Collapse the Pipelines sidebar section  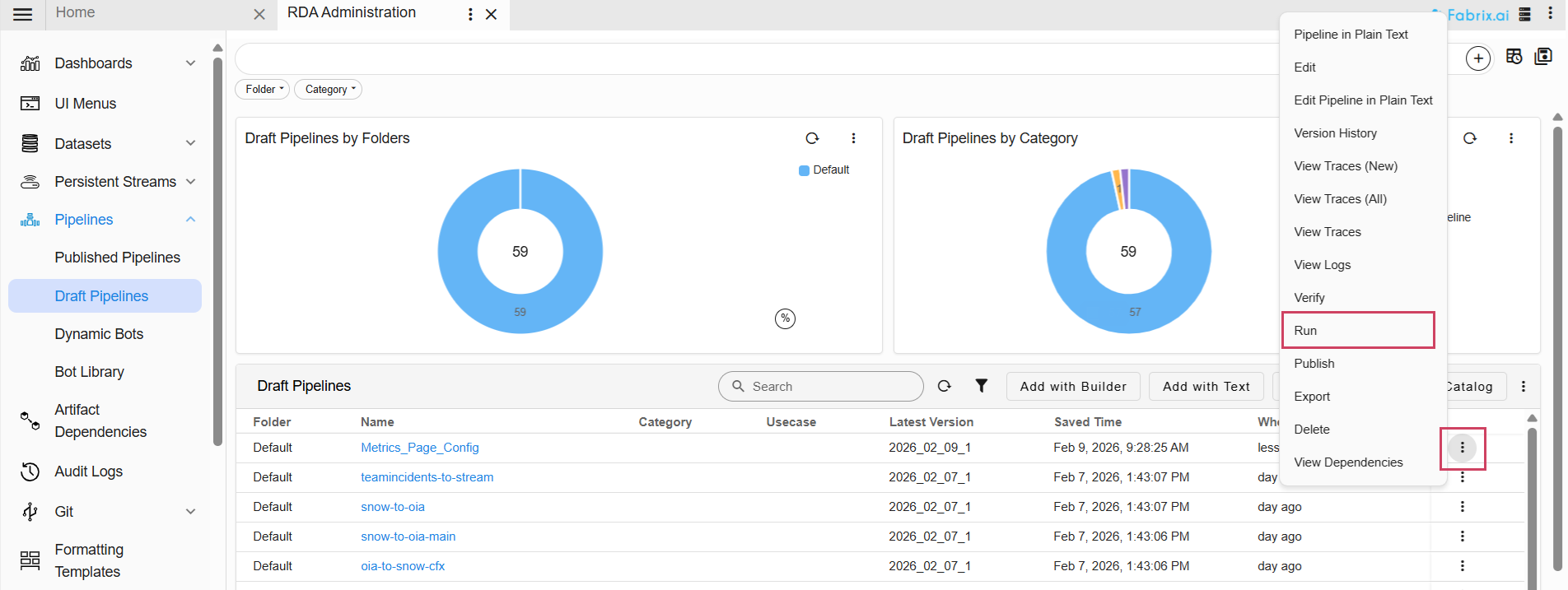point(190,220)
